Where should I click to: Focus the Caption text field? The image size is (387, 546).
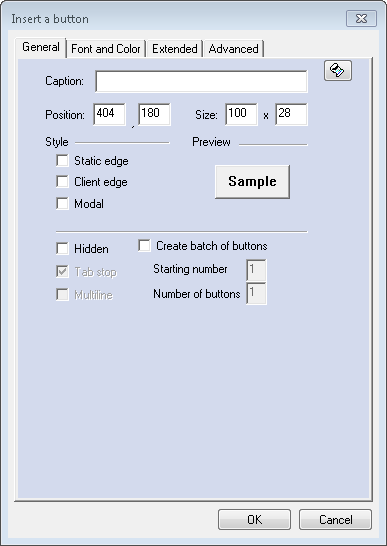(201, 81)
